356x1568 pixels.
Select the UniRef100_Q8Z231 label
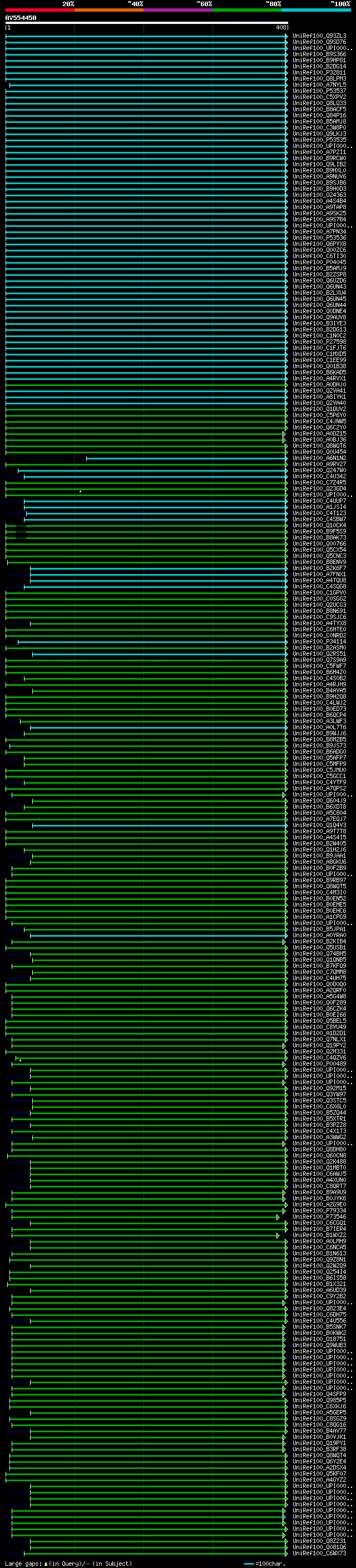(319, 1541)
